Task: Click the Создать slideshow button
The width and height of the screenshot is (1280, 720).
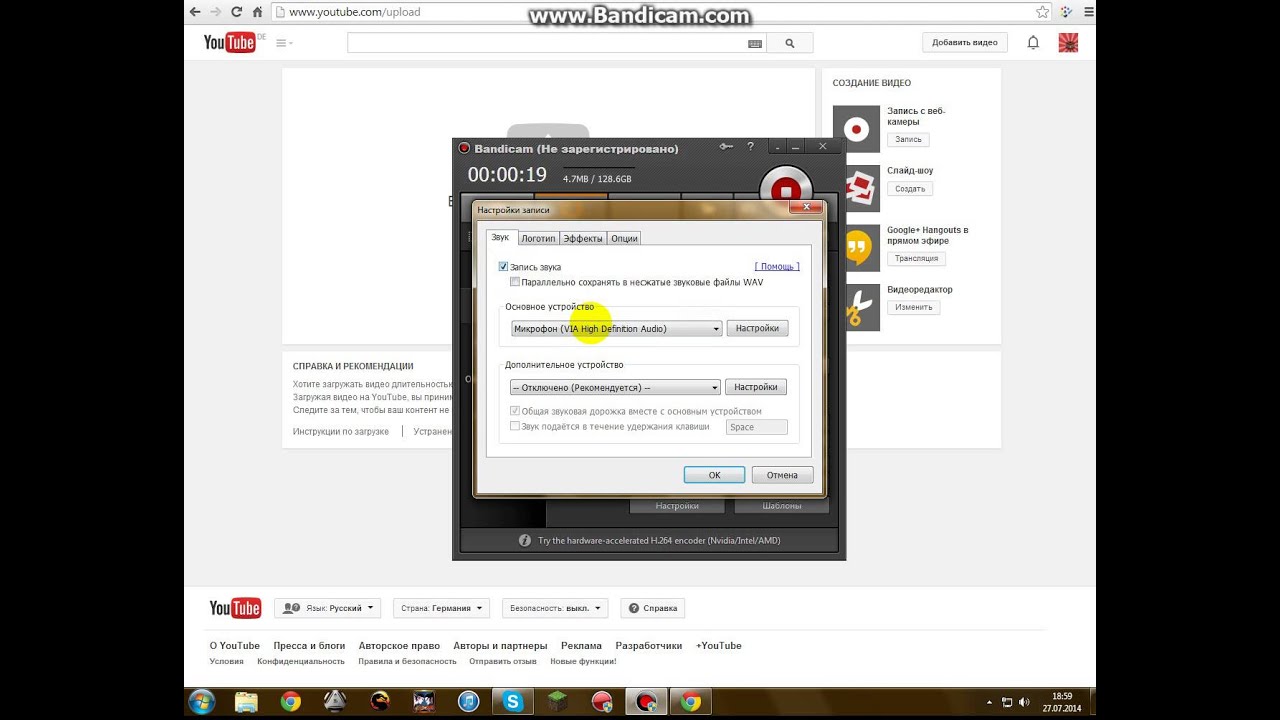Action: pos(910,189)
